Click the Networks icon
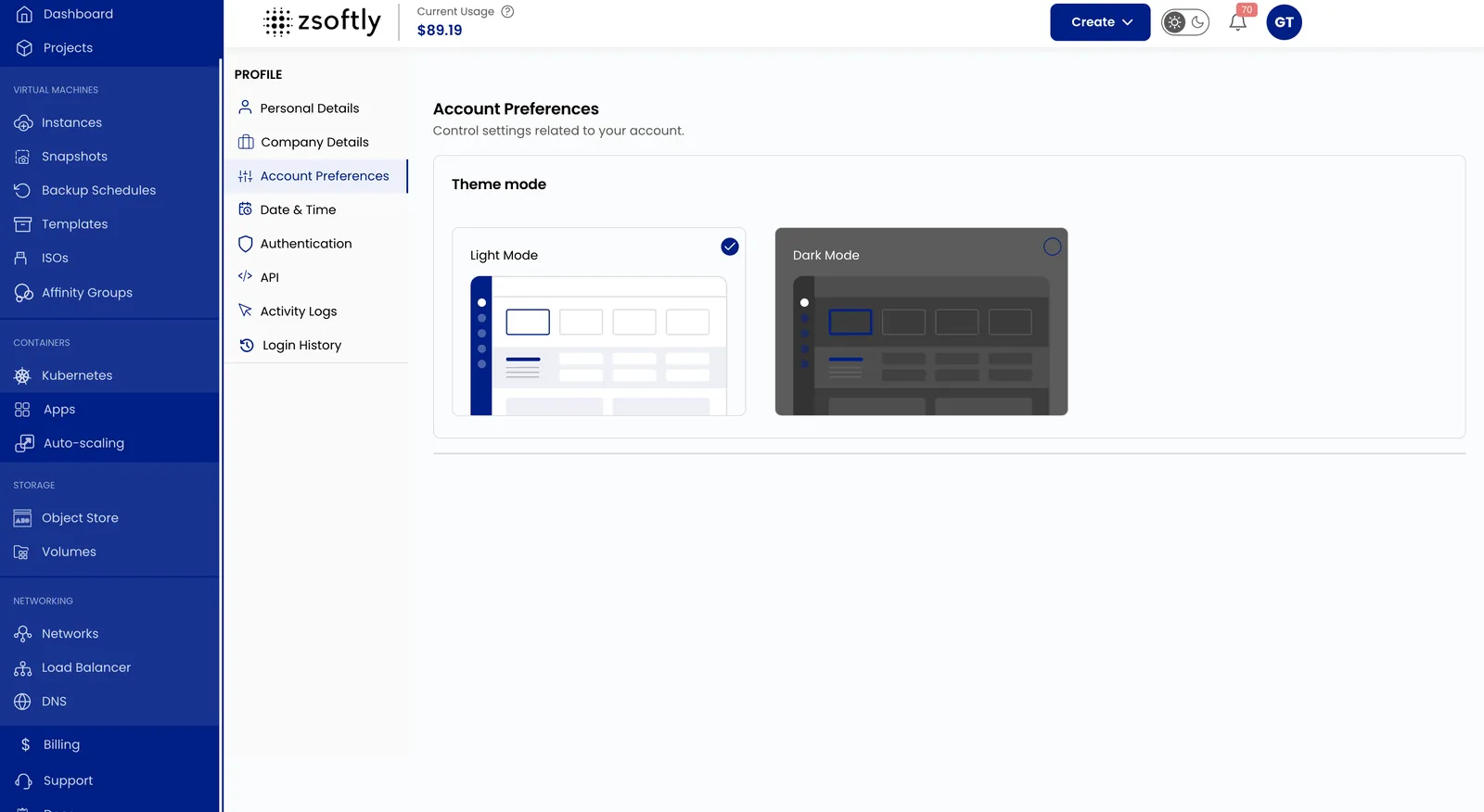Screen dimensions: 1484x812 tap(23, 634)
